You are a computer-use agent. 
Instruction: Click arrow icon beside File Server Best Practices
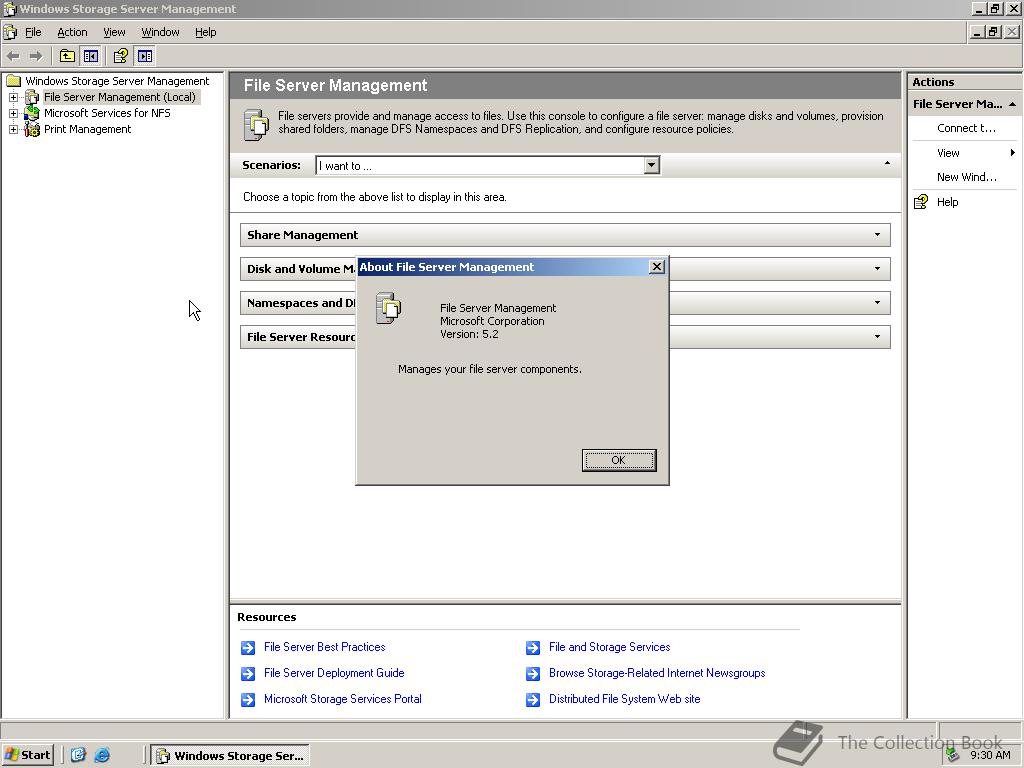point(248,648)
